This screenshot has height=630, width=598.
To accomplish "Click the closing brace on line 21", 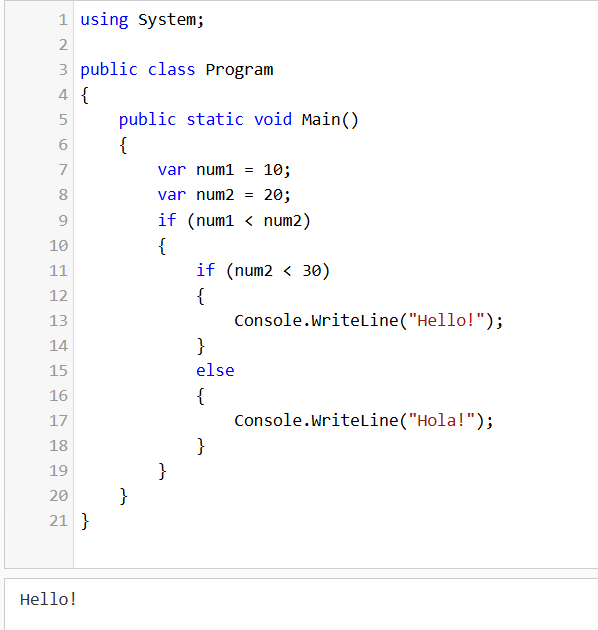I will point(85,521).
